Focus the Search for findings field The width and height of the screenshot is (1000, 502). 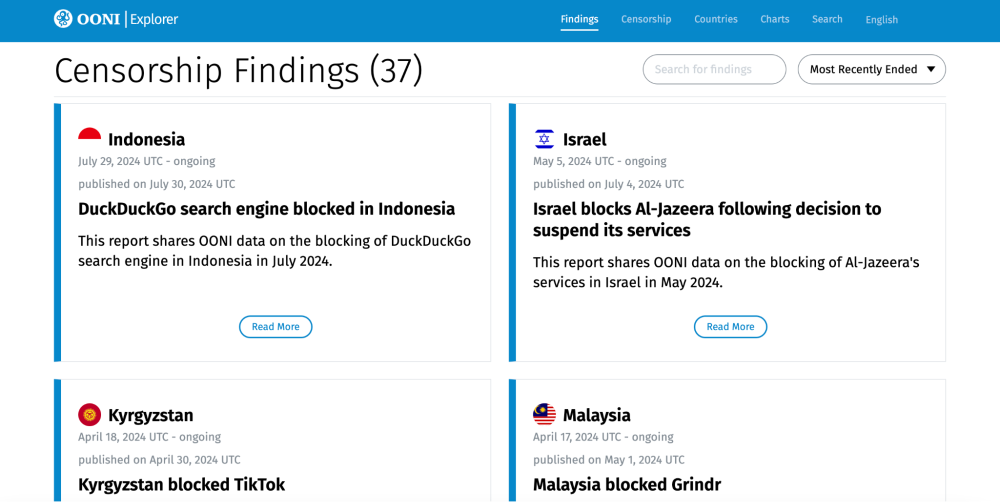pos(714,69)
